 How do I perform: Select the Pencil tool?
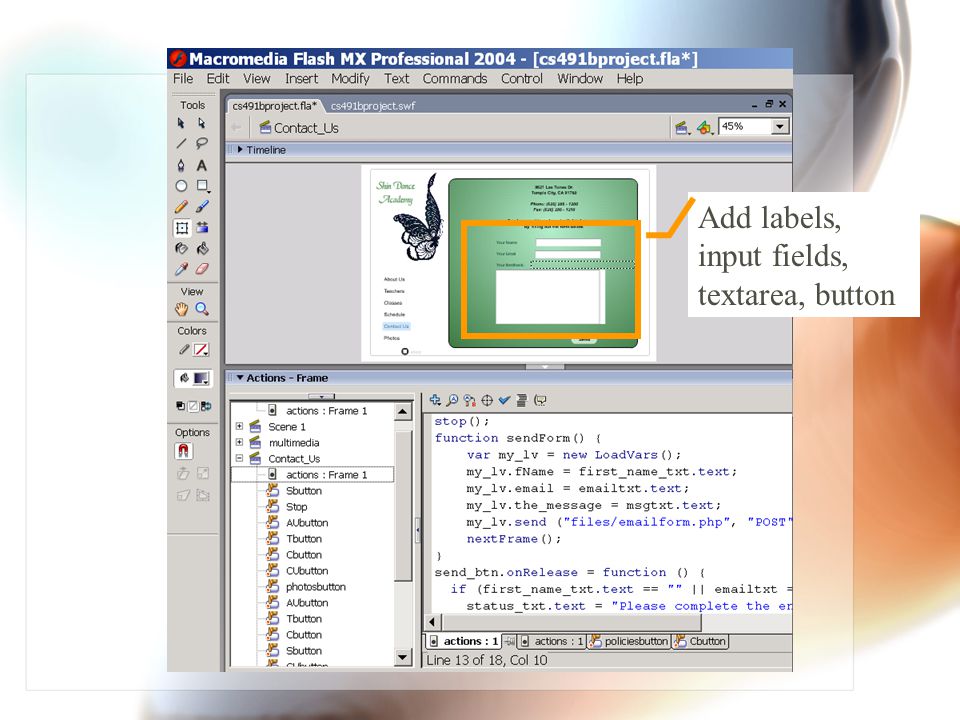pos(181,207)
